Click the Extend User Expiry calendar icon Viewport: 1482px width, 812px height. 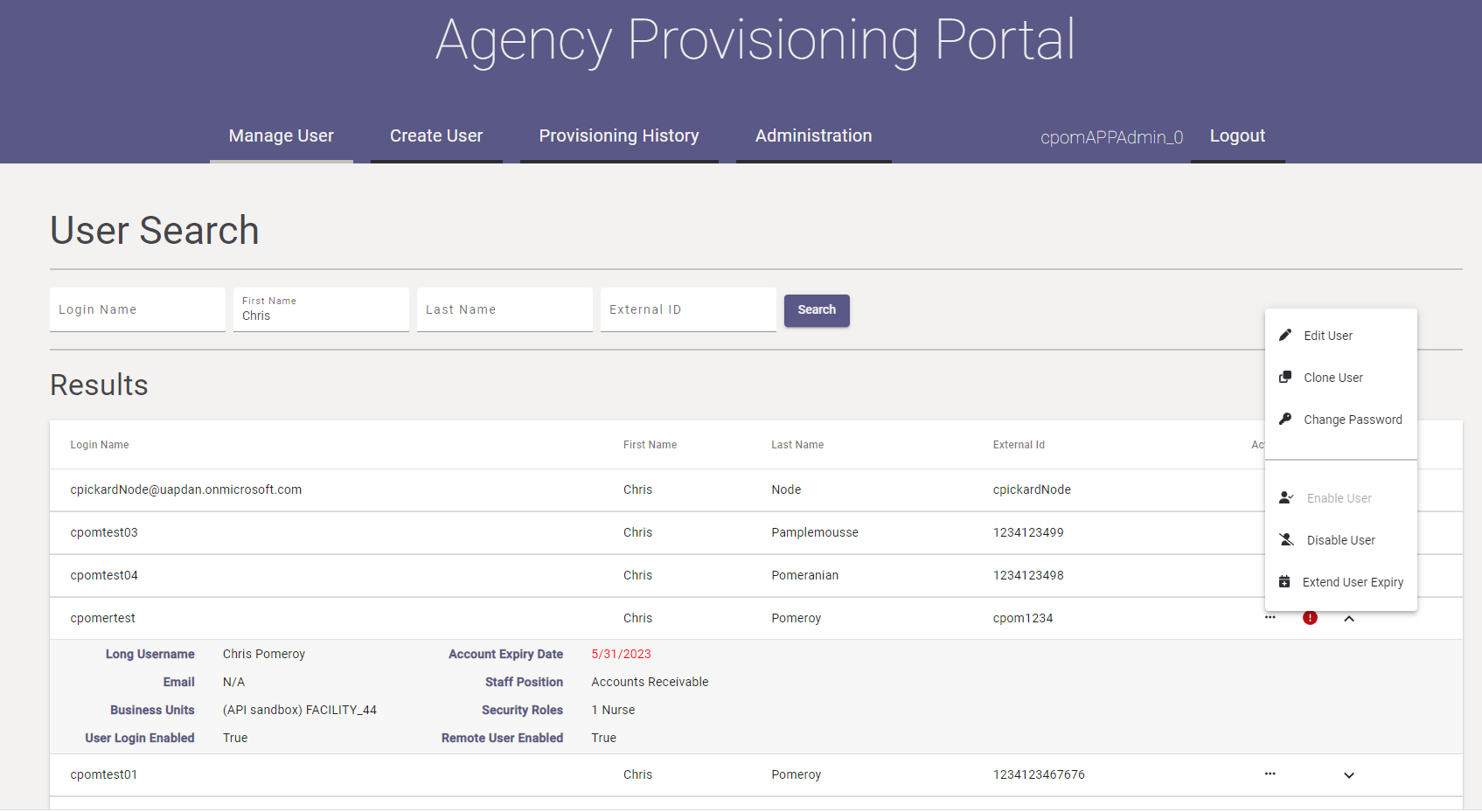[x=1285, y=581]
